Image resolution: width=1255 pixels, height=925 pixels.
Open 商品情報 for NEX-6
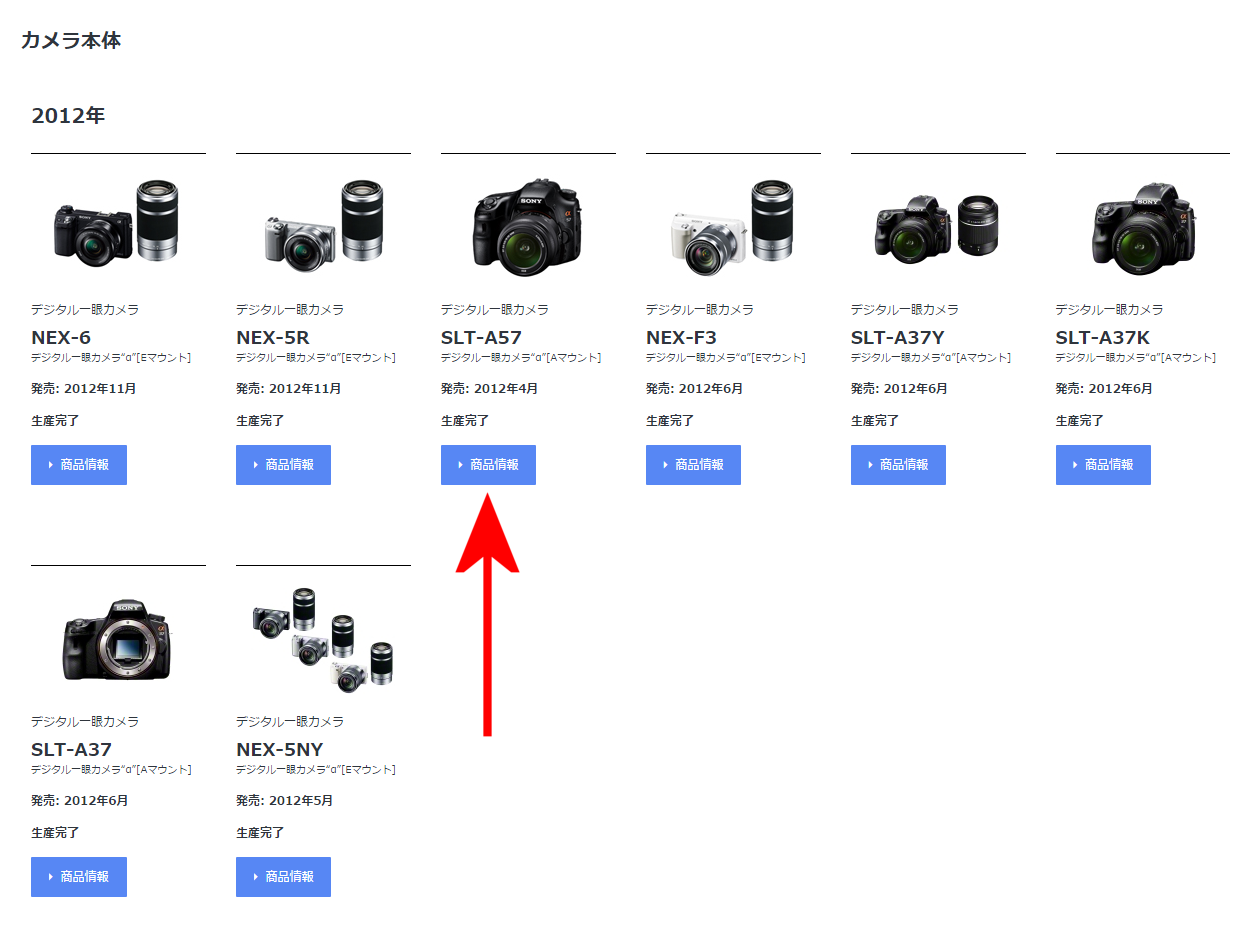click(x=79, y=465)
